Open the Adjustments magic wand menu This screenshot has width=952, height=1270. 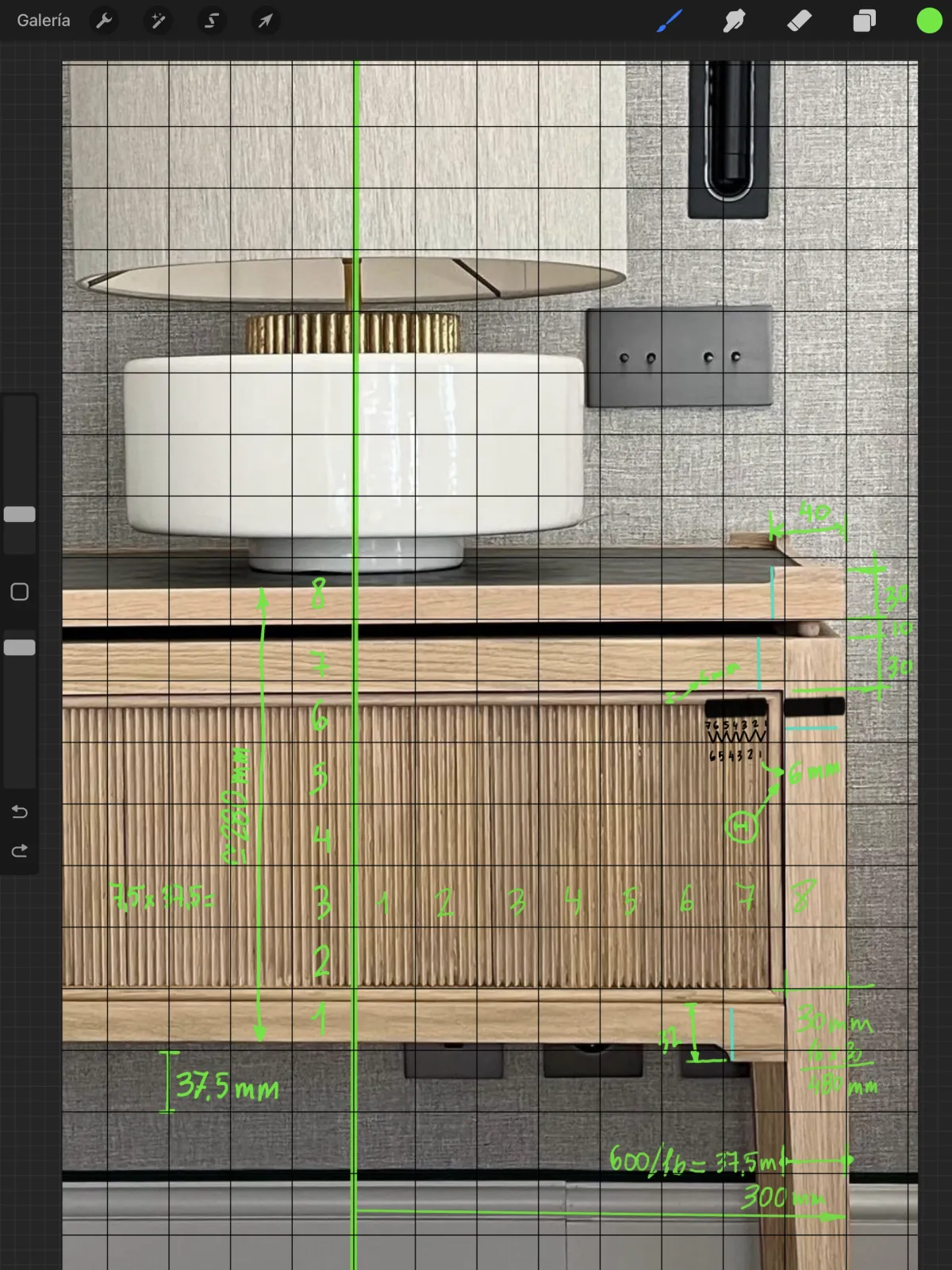(x=158, y=21)
